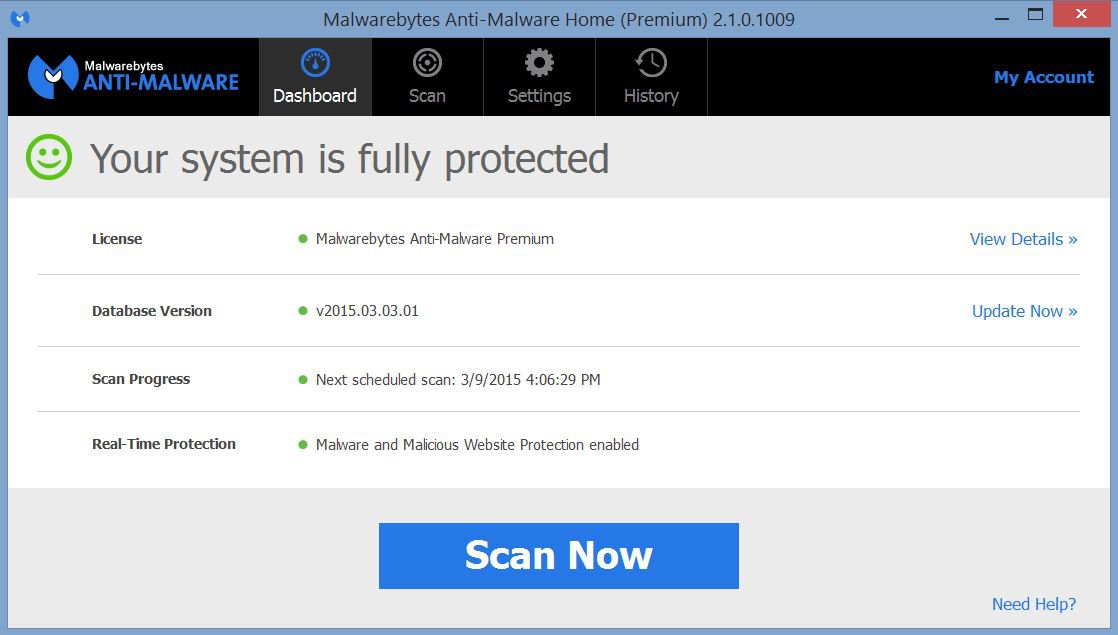Click Update Now » for database
Viewport: 1118px width, 635px height.
click(1024, 311)
